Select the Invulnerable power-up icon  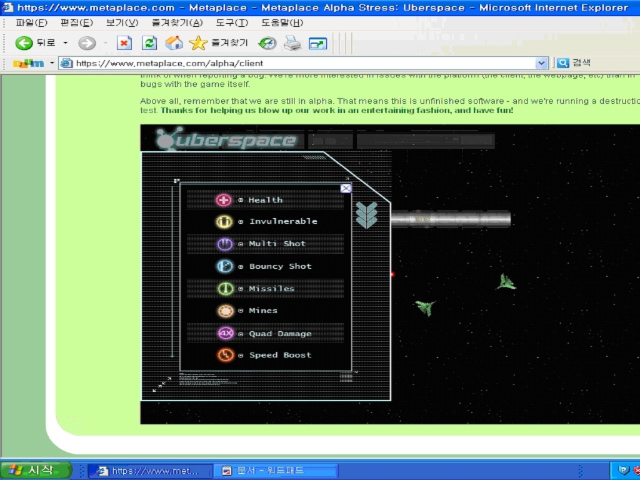tap(224, 222)
